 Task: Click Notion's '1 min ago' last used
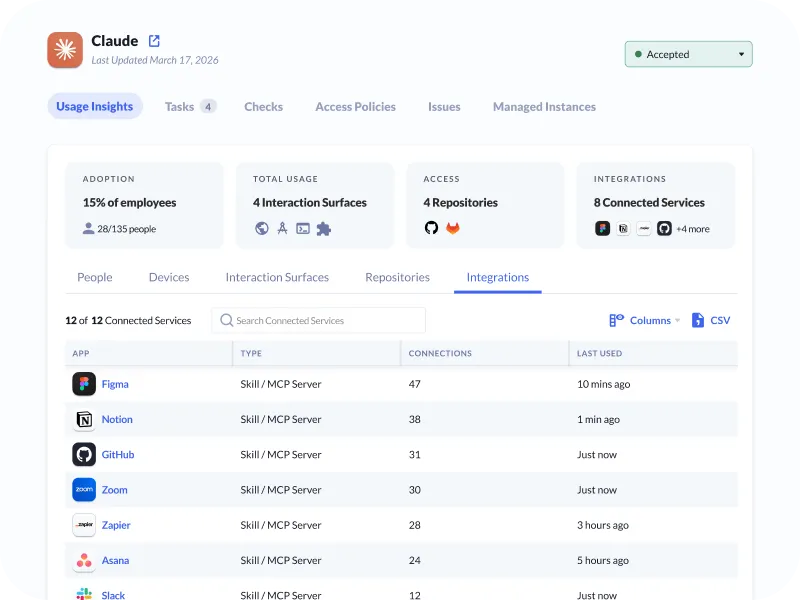[x=598, y=419]
